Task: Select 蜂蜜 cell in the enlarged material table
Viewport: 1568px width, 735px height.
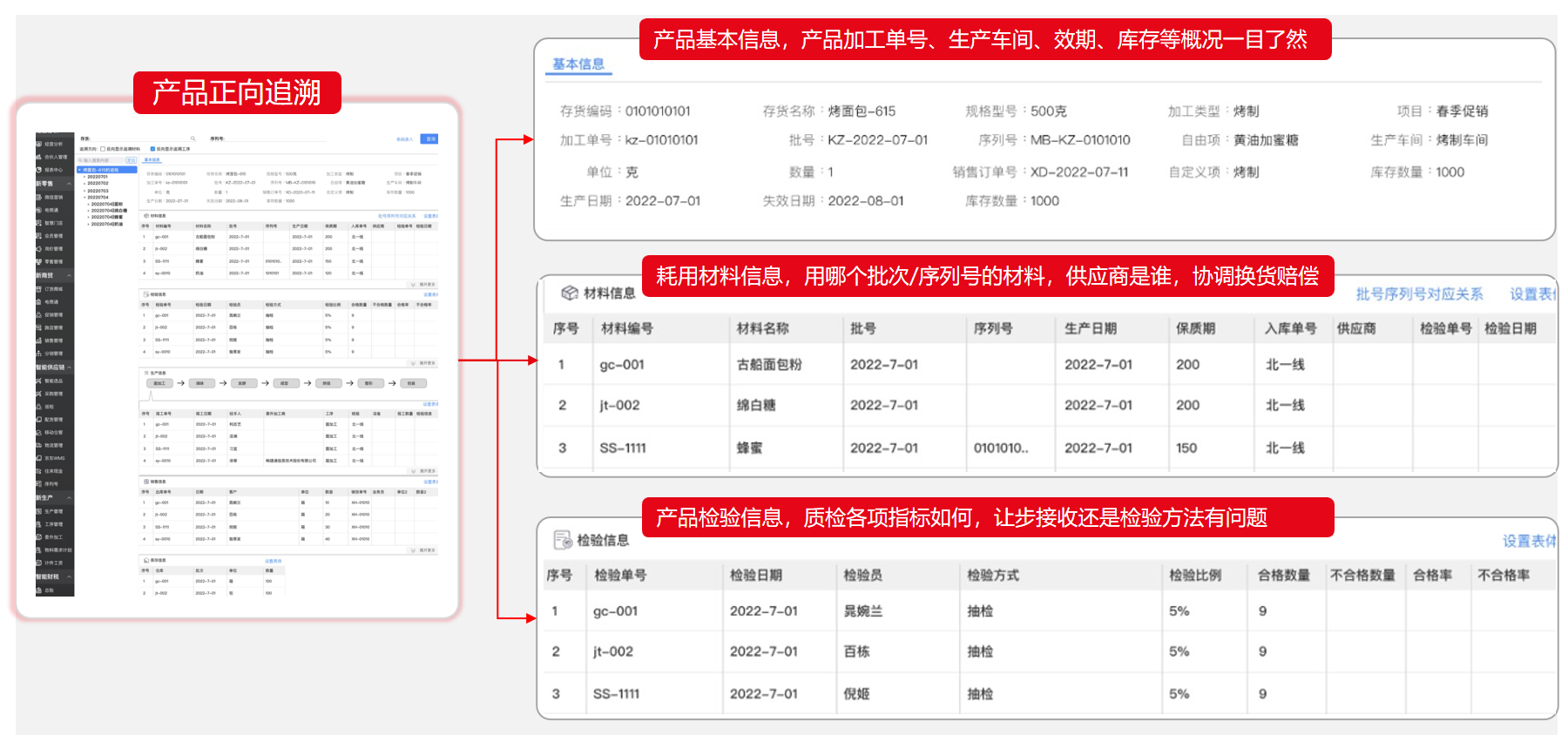Action: (x=750, y=448)
